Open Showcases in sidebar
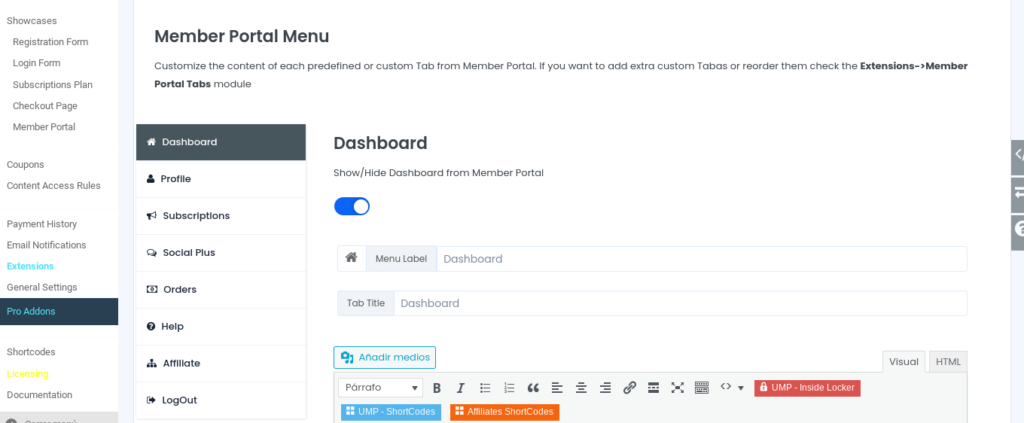 (31, 21)
